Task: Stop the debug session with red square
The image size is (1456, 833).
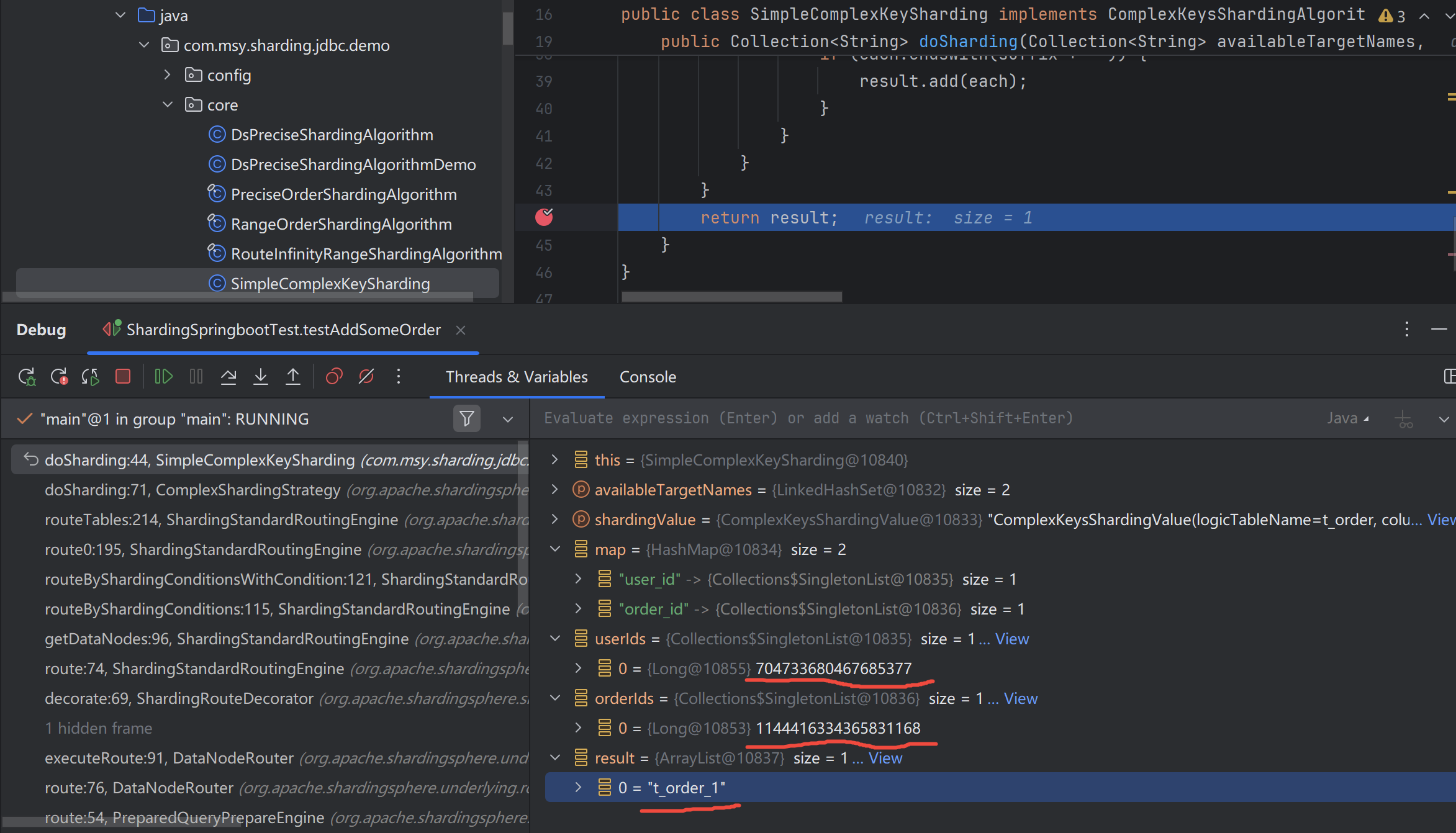Action: click(x=123, y=377)
